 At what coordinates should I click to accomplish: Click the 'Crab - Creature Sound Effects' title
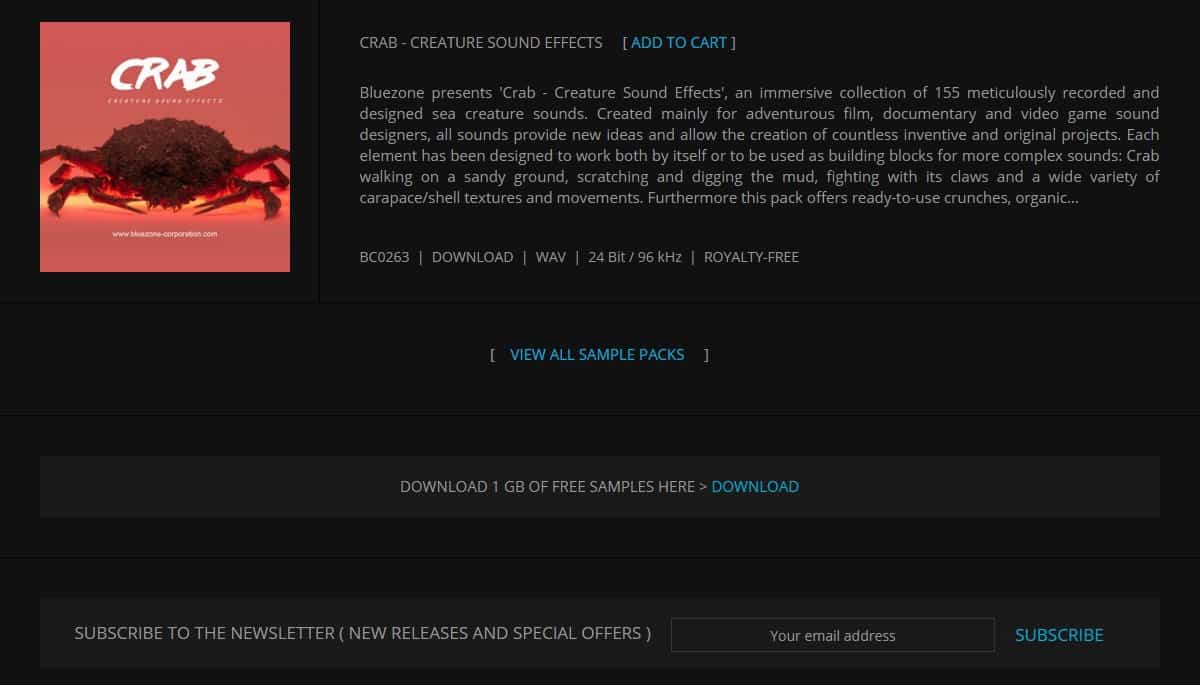481,43
